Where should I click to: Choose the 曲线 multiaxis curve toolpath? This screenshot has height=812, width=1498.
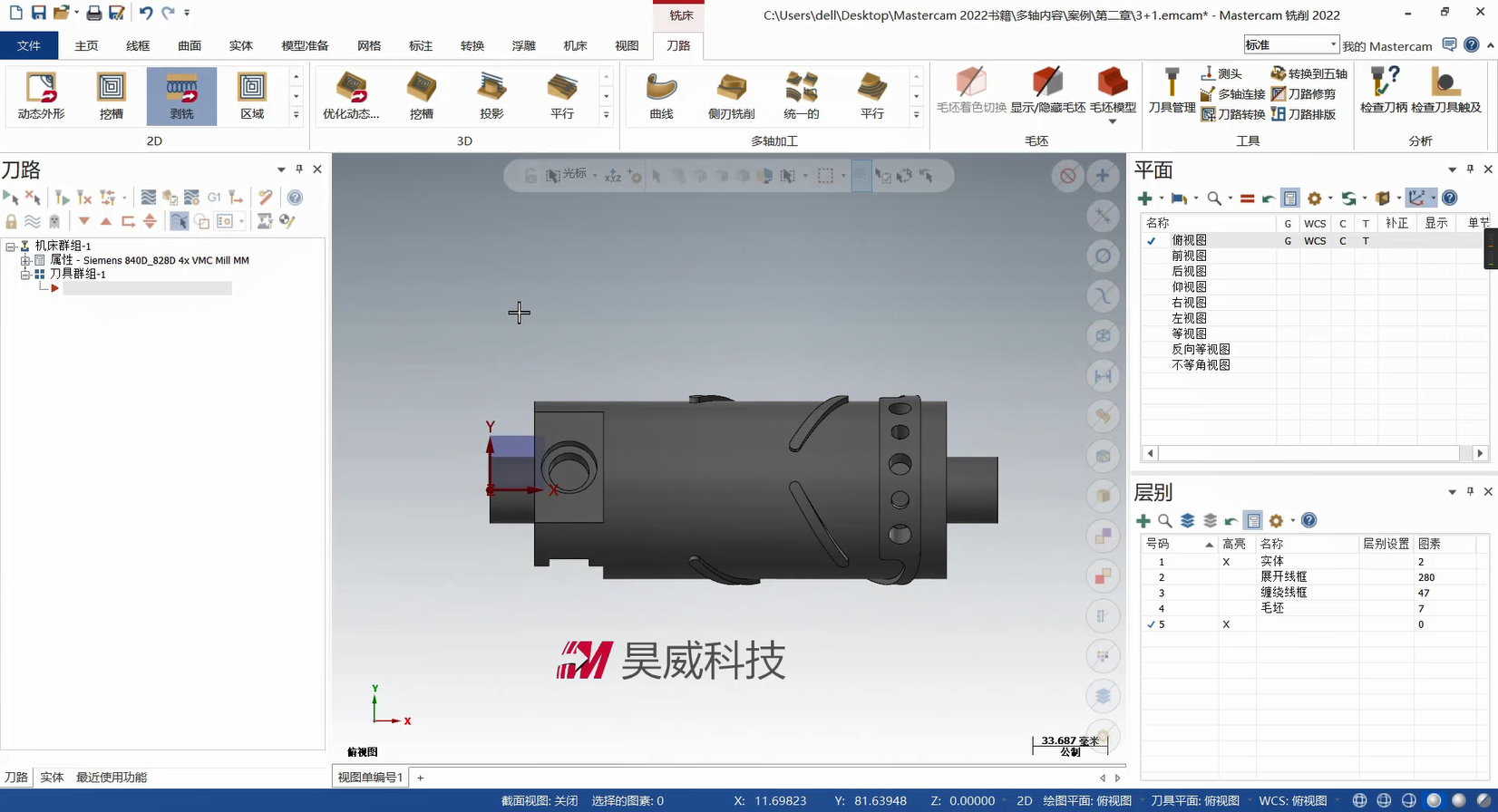pos(662,96)
